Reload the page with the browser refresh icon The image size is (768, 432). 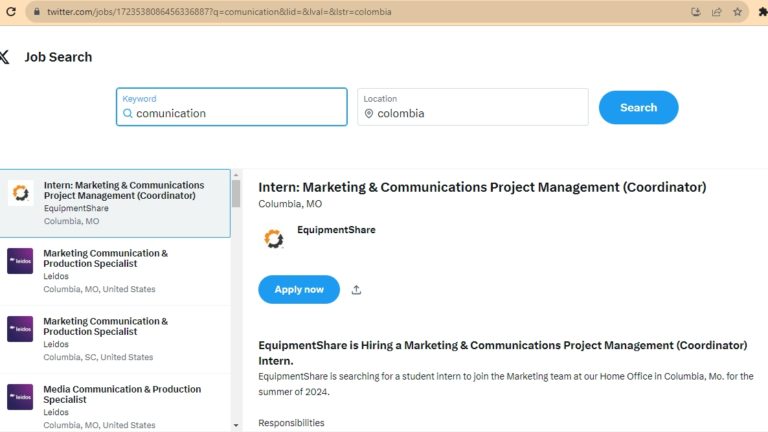[11, 12]
